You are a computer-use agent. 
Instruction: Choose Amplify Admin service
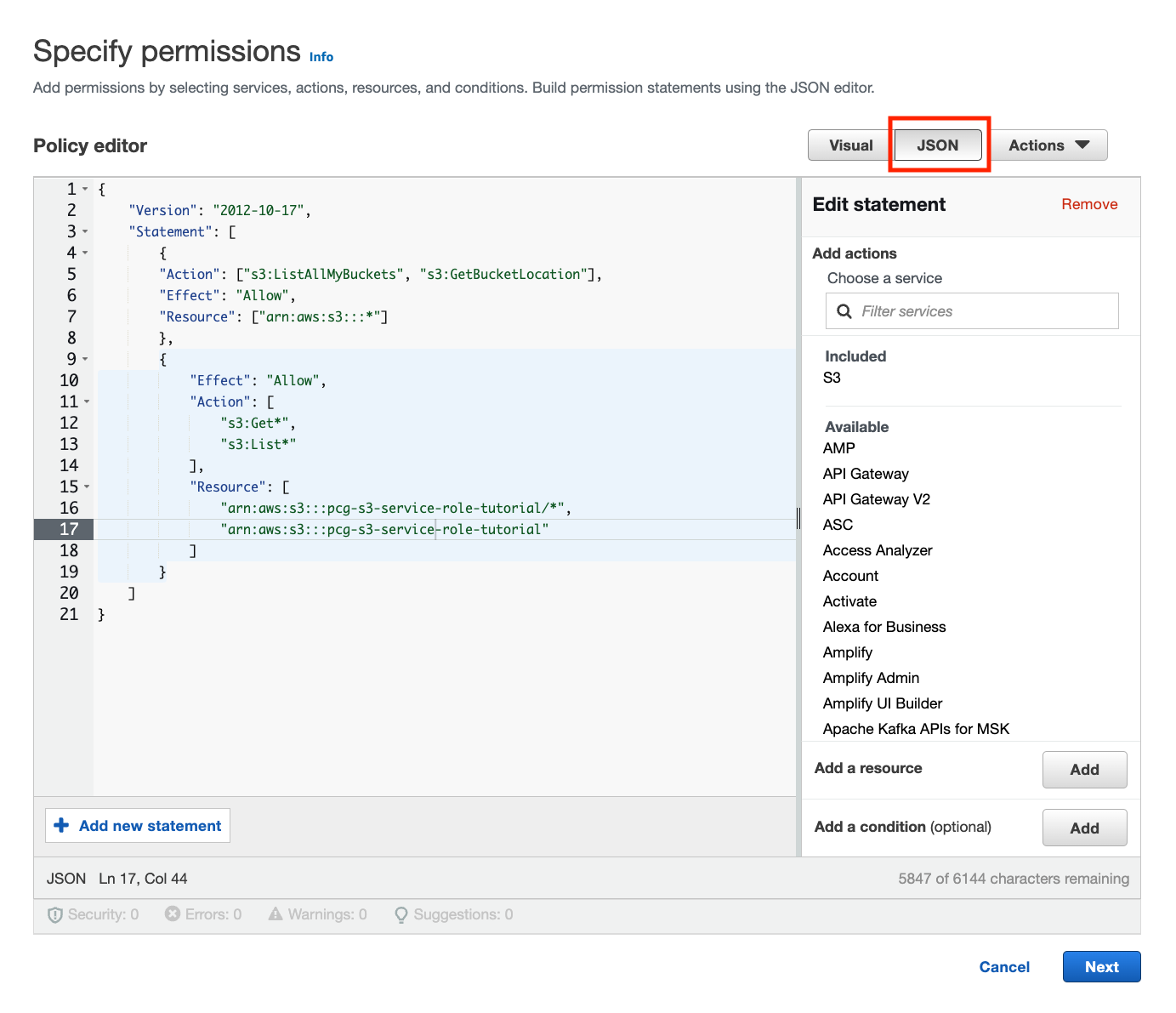click(x=871, y=678)
